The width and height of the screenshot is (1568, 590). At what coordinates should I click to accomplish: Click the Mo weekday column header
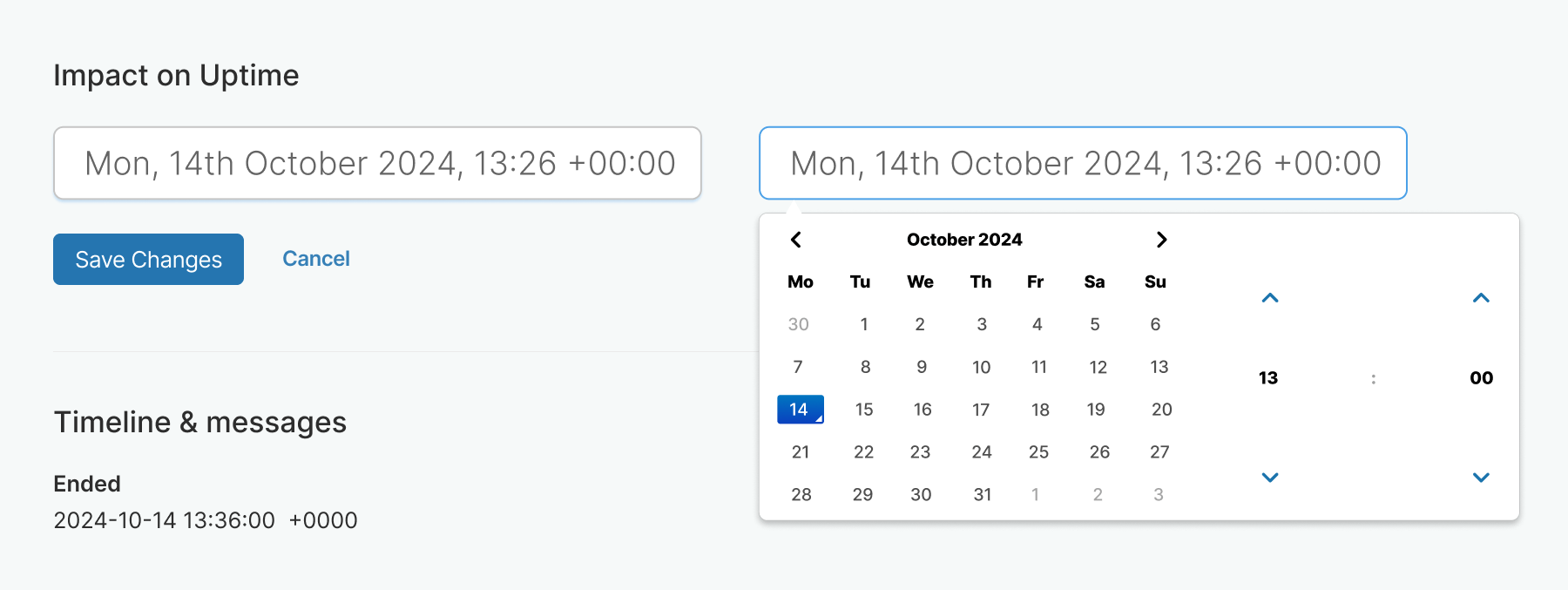pyautogui.click(x=799, y=281)
